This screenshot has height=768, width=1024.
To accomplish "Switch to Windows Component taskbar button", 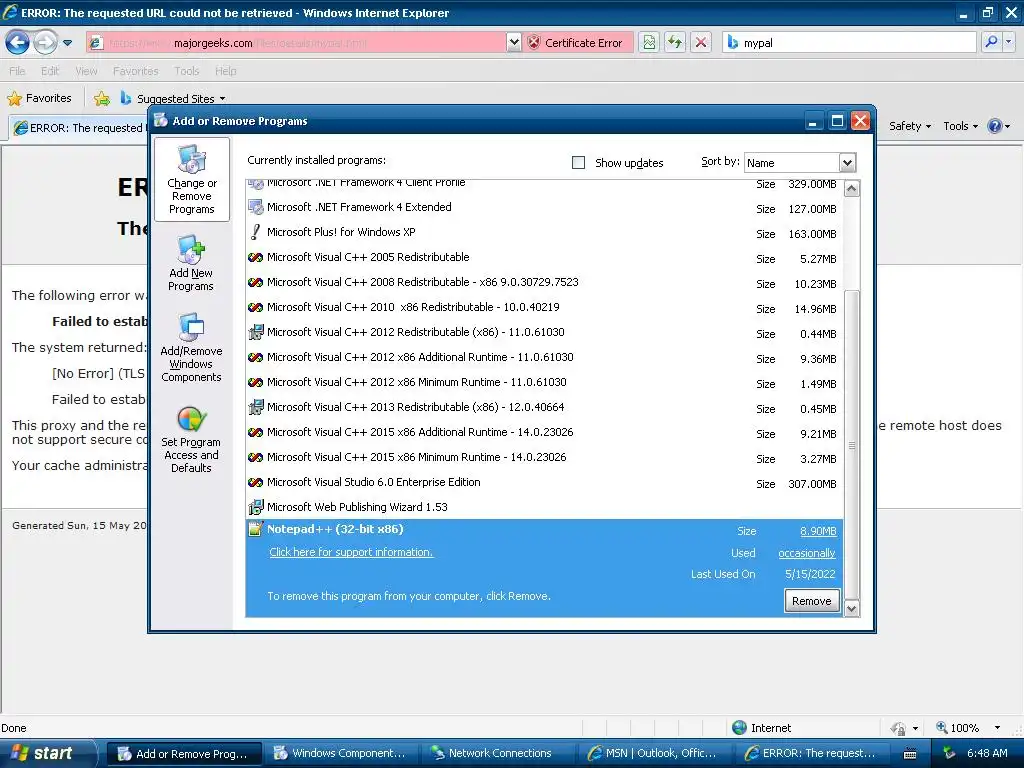I will [x=341, y=753].
